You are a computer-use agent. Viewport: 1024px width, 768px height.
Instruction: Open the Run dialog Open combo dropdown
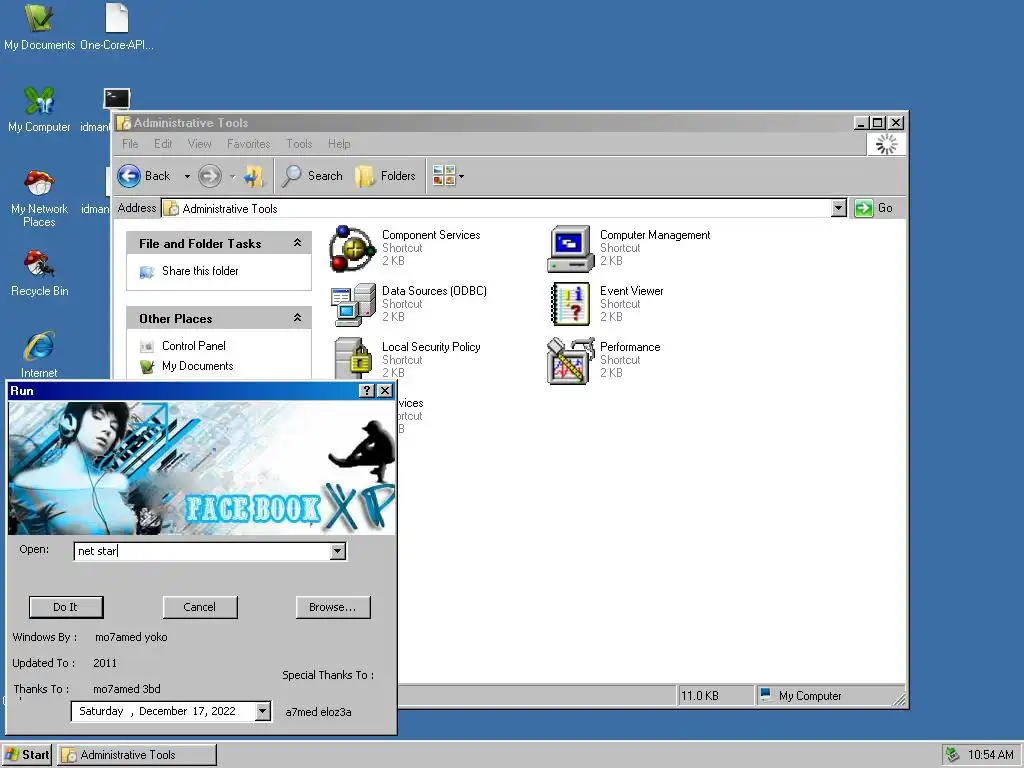click(x=338, y=551)
